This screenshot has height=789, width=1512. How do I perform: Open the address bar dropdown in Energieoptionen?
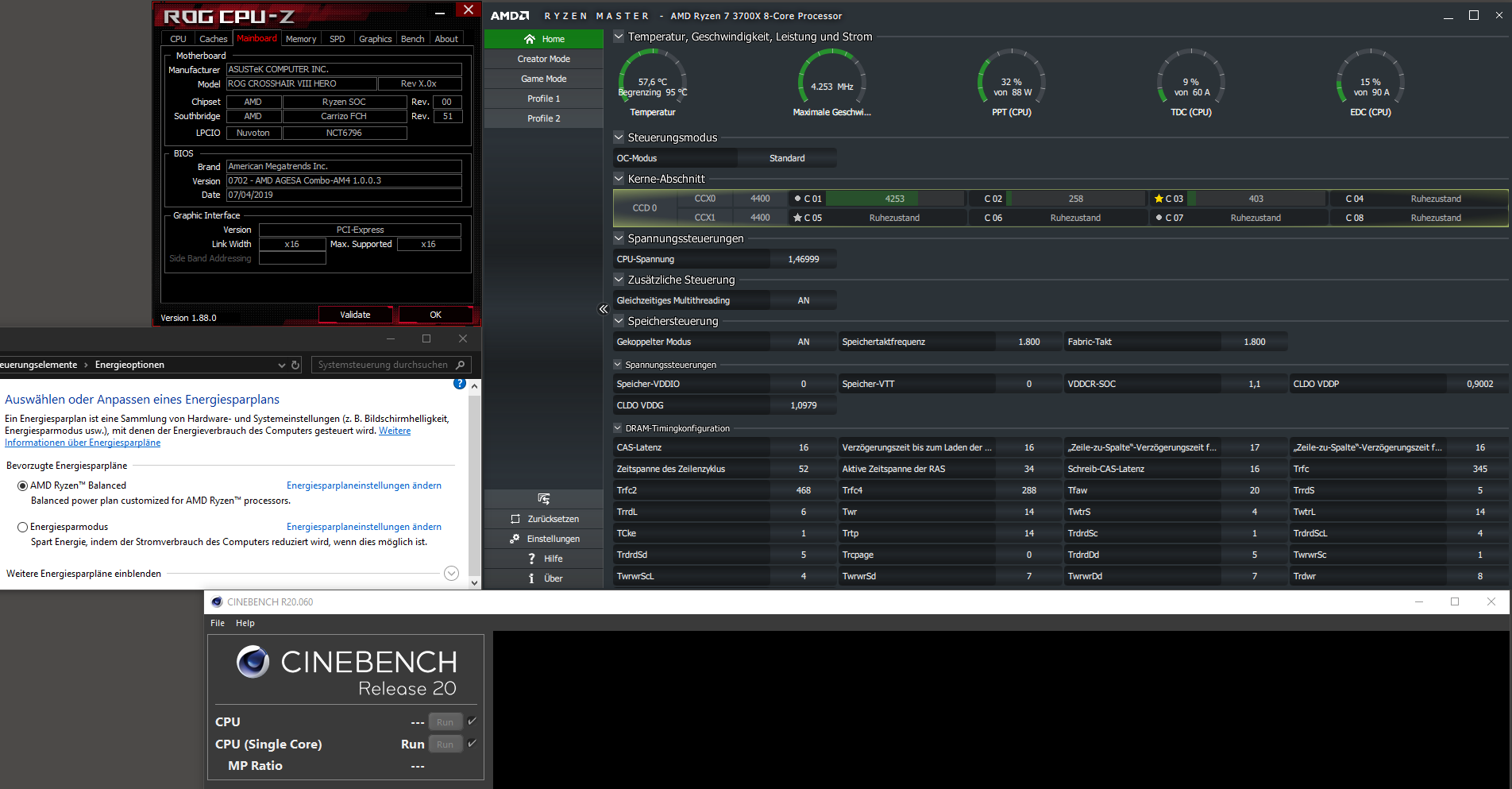tap(281, 365)
